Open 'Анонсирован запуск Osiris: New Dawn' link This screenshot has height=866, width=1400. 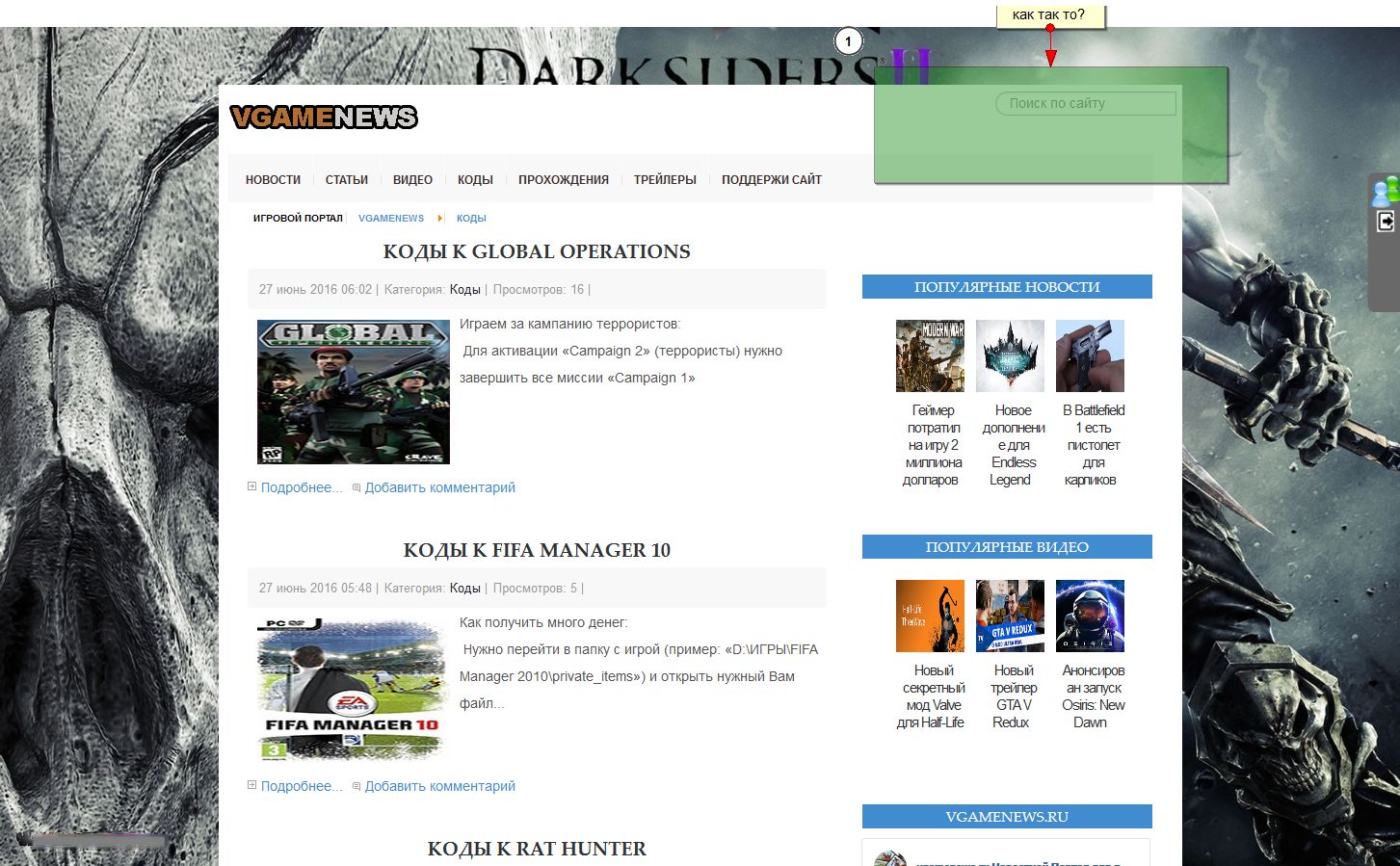(x=1093, y=696)
